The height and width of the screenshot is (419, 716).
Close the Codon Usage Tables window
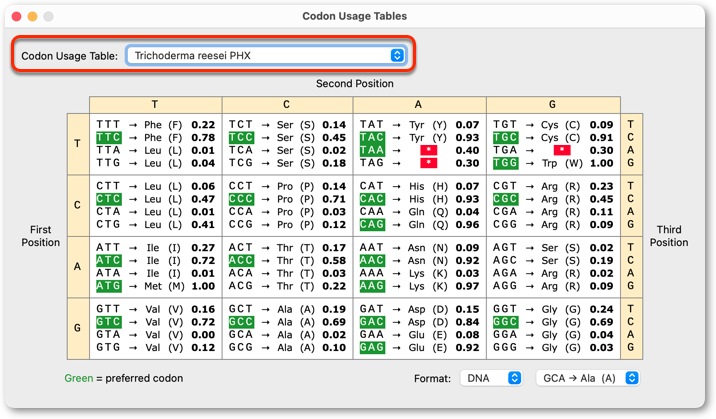[16, 16]
